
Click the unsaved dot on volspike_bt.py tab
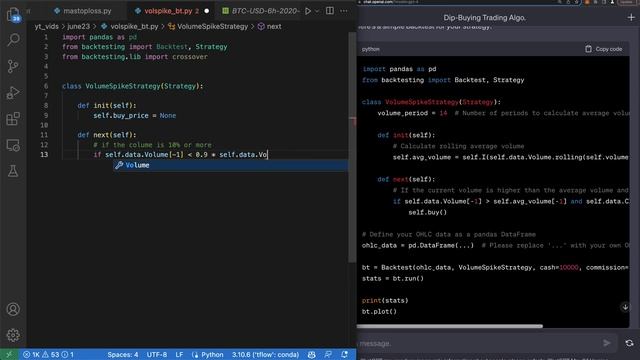point(207,11)
